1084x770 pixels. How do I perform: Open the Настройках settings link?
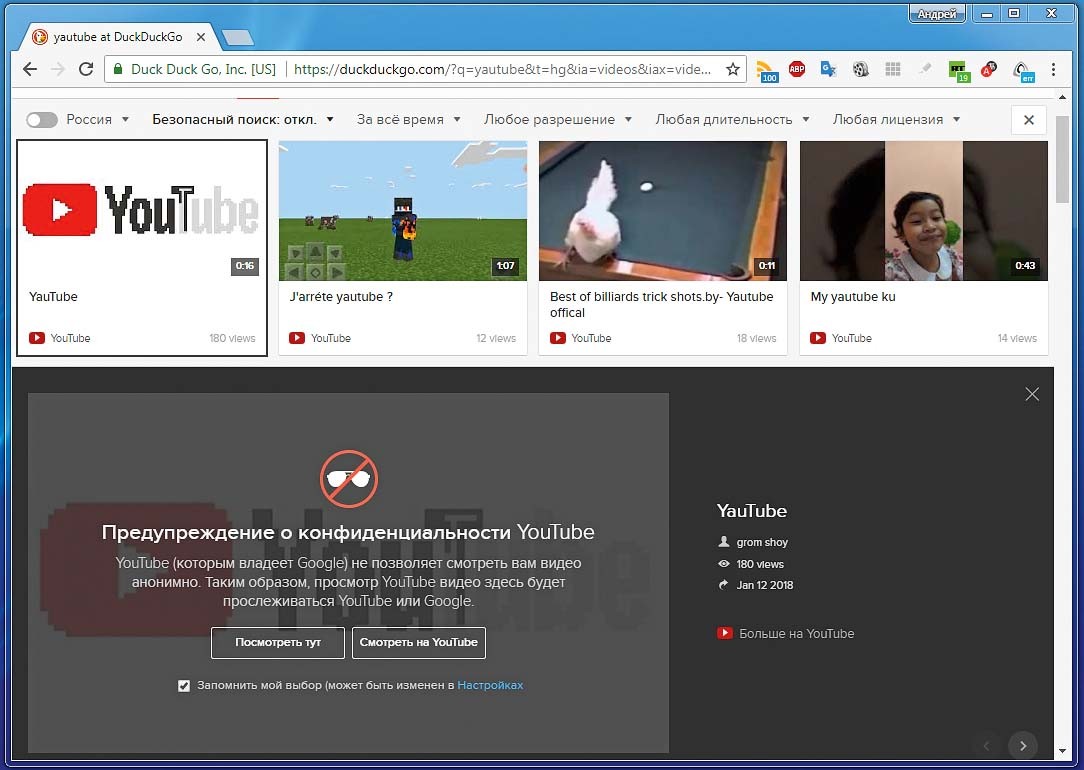click(x=490, y=686)
